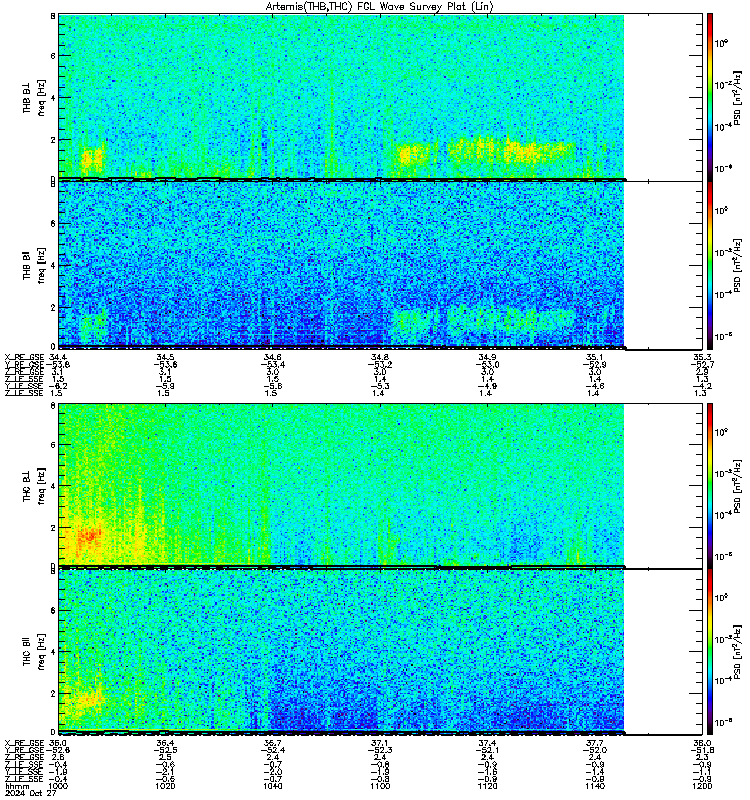Viewport: 750px width, 800px height.
Task: Click the PSD color bar beside the THB B⊥ panel
Action: pos(710,97)
